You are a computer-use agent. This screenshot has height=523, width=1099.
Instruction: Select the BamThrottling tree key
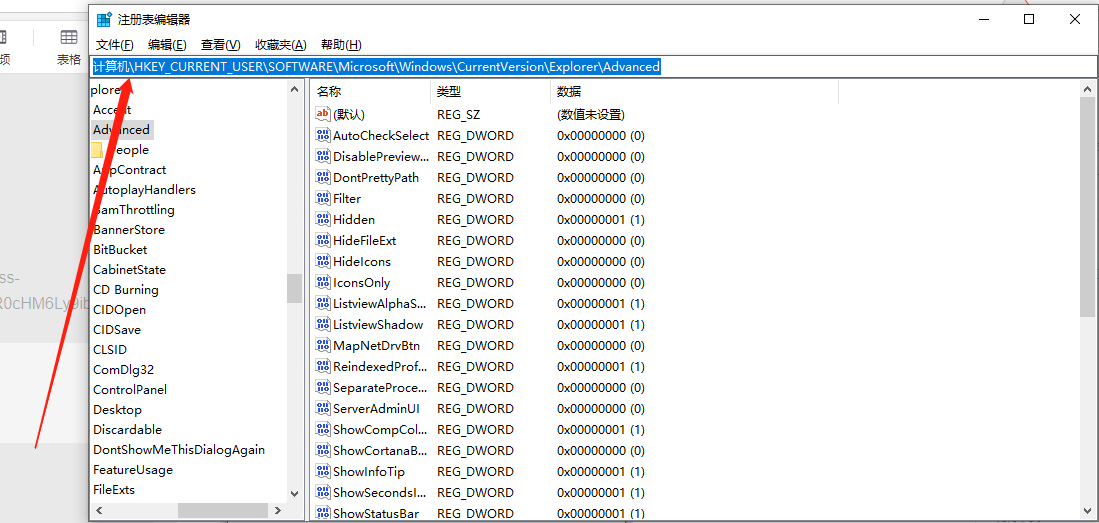click(x=134, y=210)
